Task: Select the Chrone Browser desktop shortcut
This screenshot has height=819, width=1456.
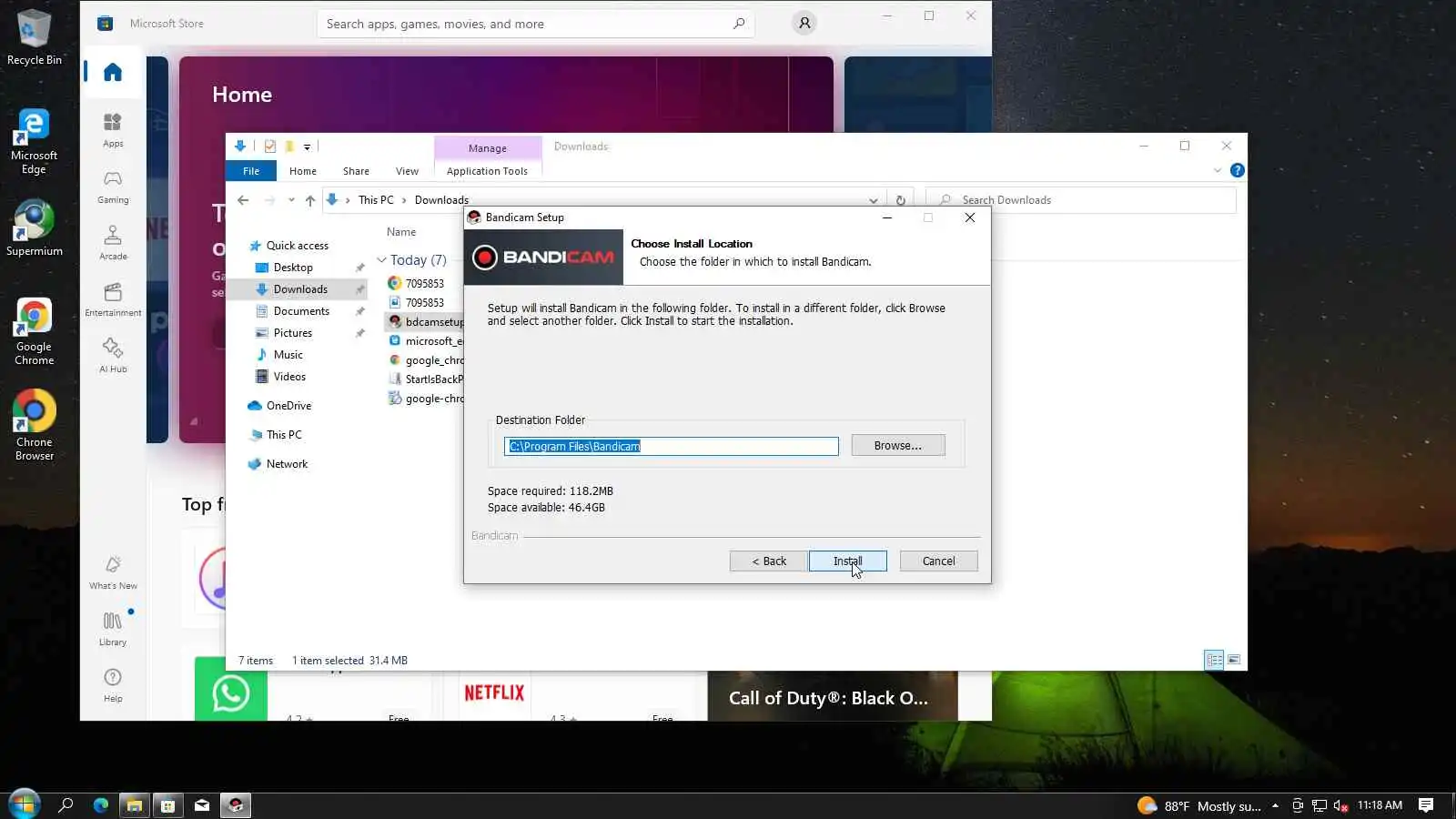Action: pos(34,425)
